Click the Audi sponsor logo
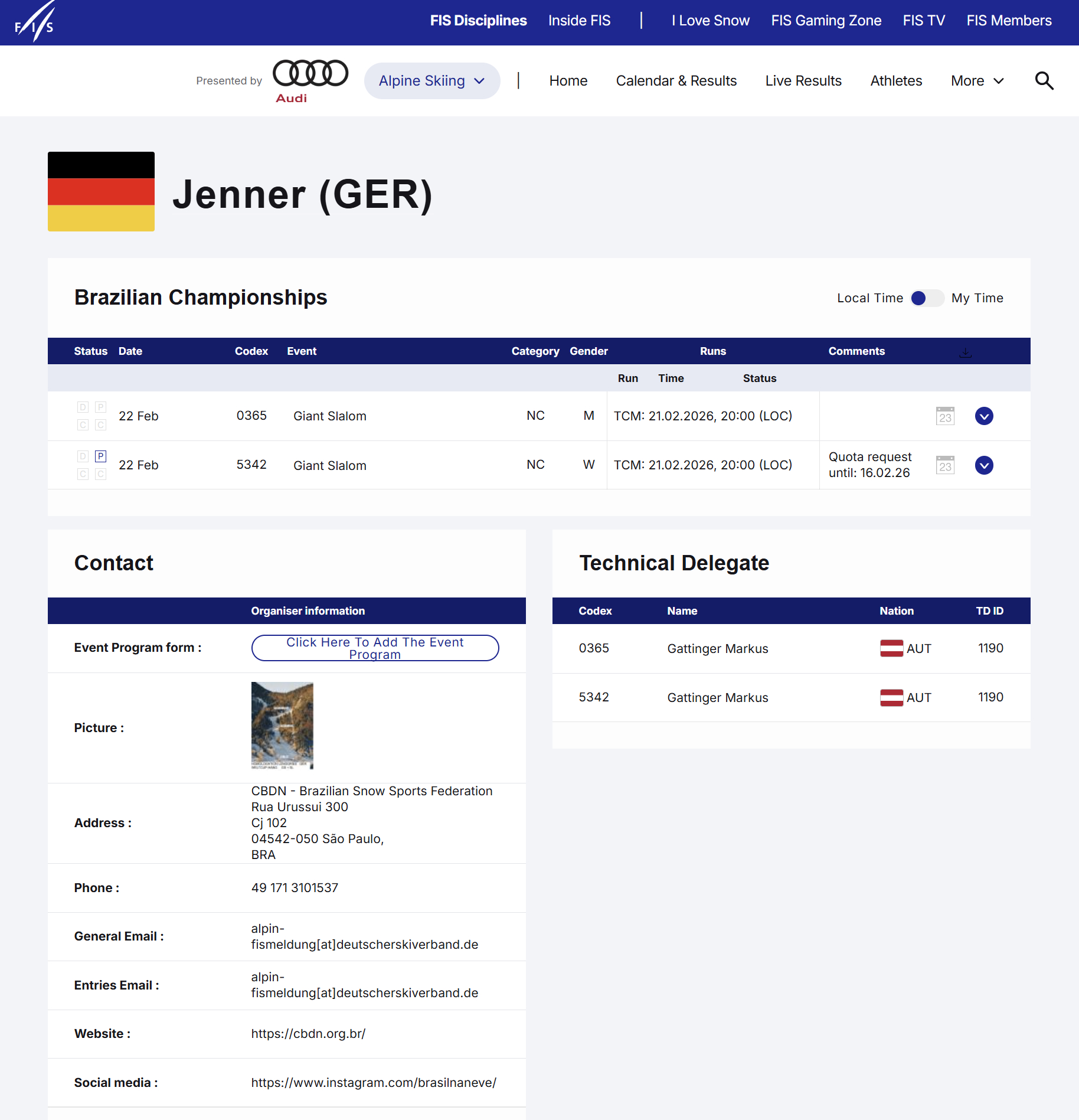The image size is (1079, 1120). [x=310, y=81]
